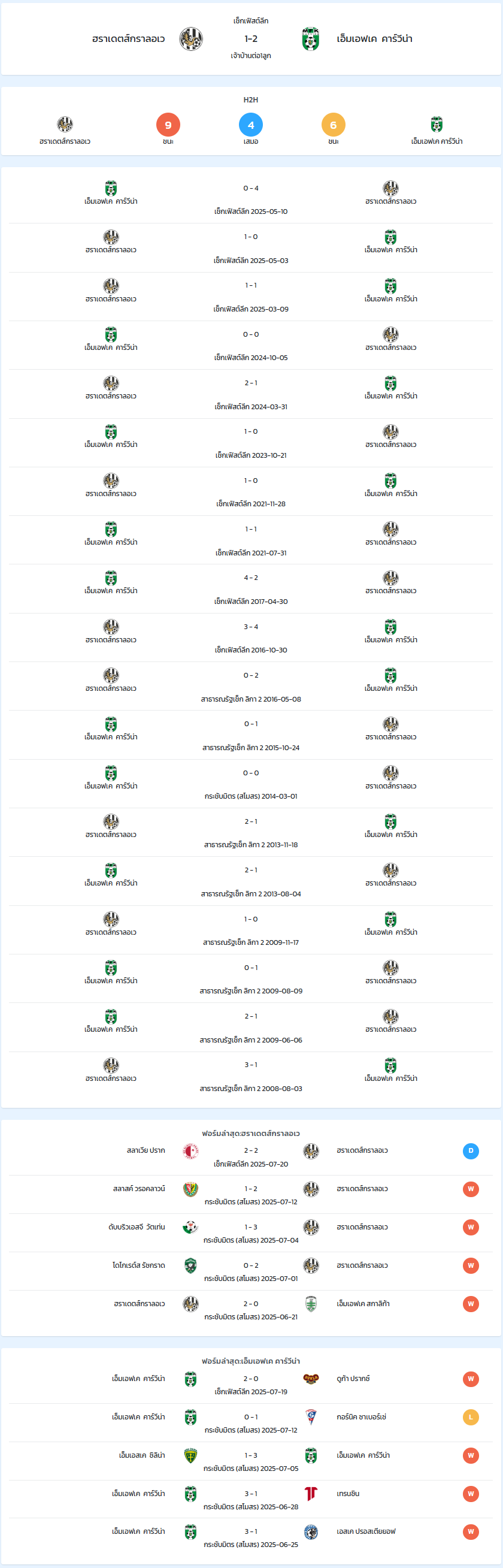Click MFK Karviná crest in match header

click(x=311, y=39)
